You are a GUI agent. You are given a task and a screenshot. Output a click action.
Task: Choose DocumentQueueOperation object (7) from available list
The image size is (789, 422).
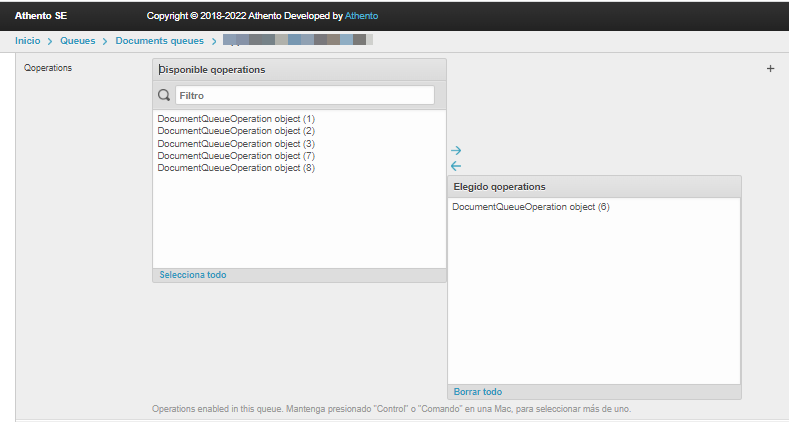[x=236, y=156]
